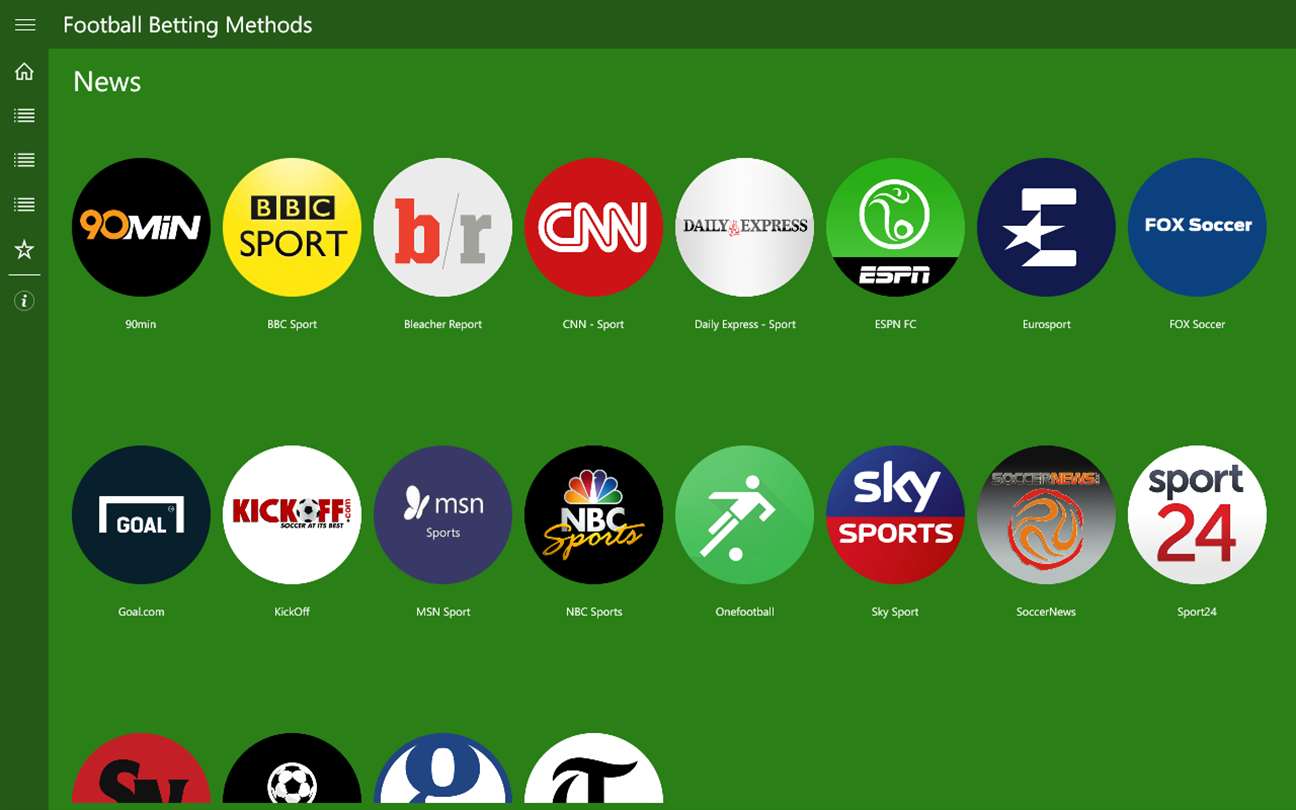Click the 'NBC Sports' label text
The height and width of the screenshot is (810, 1296).
[x=594, y=612]
